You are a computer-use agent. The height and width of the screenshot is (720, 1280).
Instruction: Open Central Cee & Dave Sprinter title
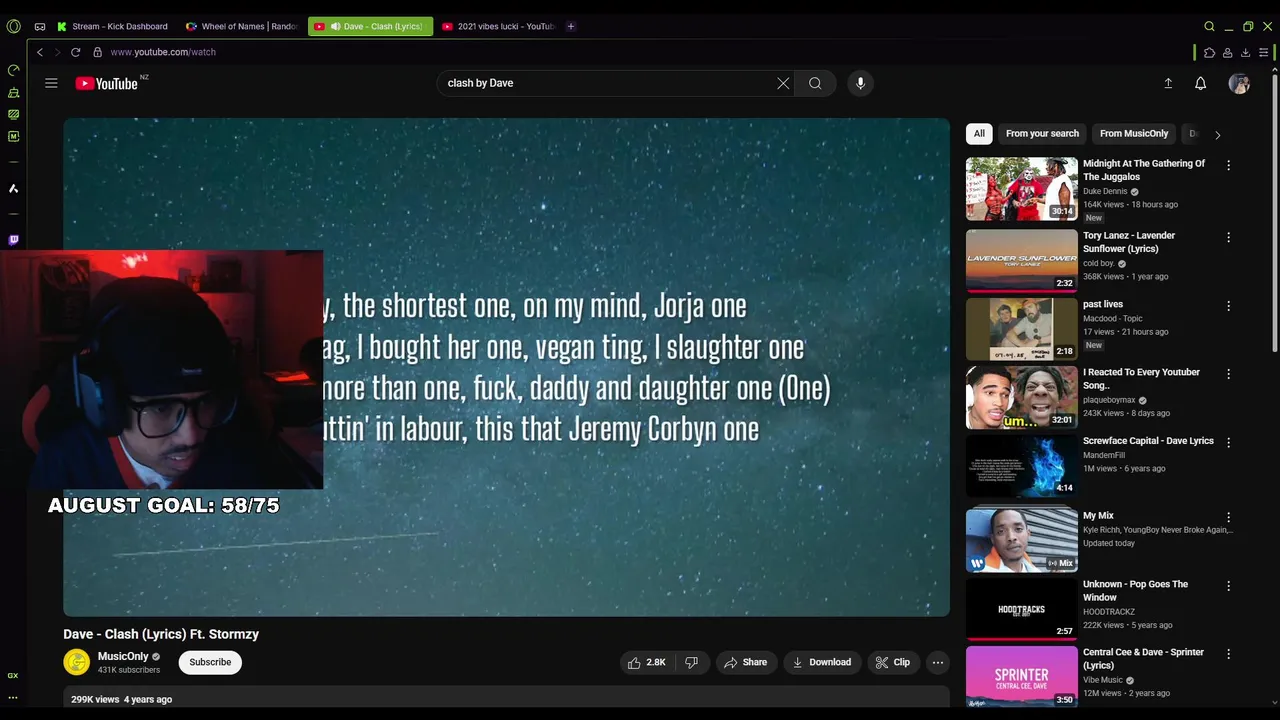point(1143,658)
